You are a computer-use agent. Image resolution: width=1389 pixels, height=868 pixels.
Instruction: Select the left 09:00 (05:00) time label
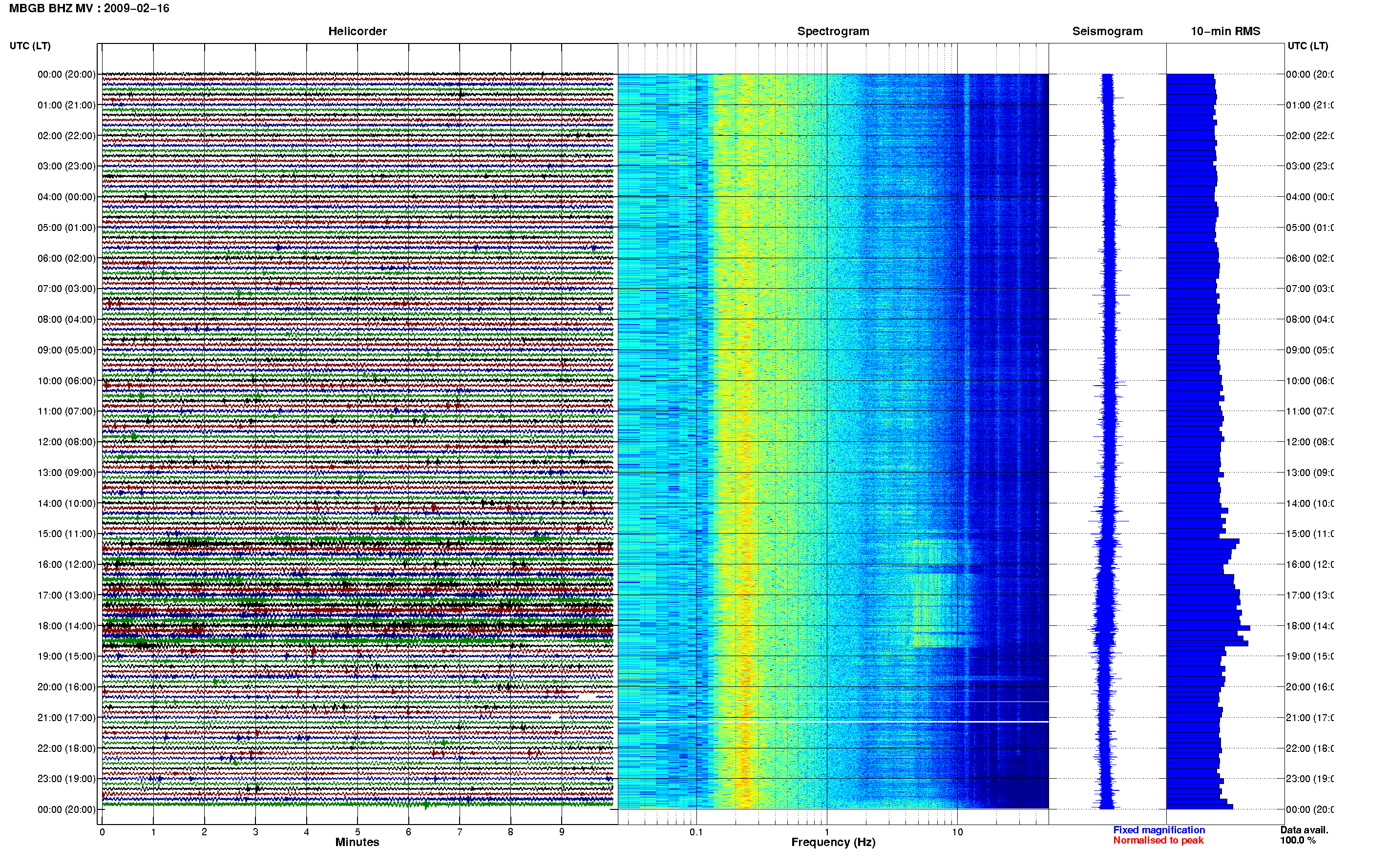(x=66, y=350)
